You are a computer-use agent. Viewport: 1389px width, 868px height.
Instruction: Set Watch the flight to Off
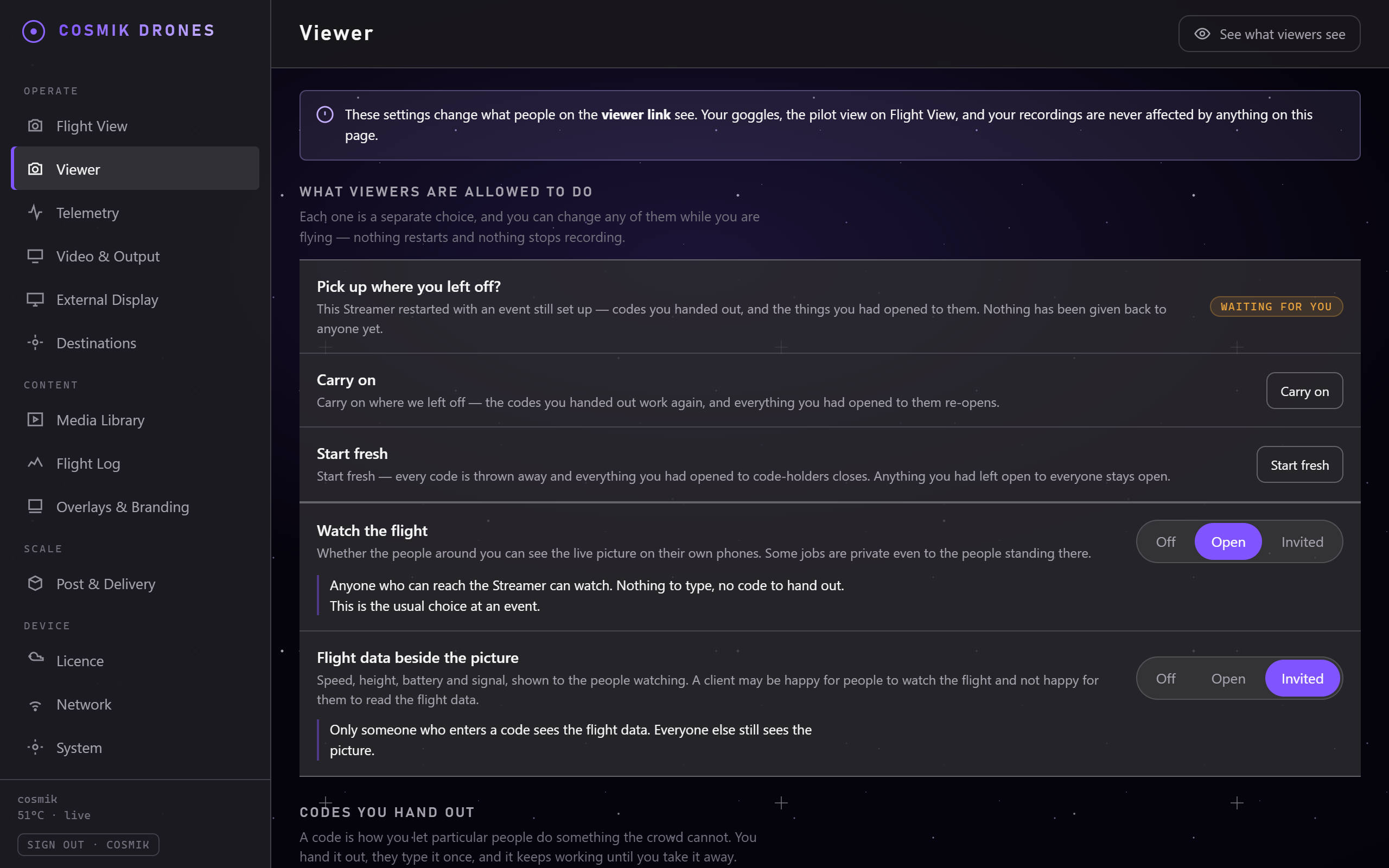point(1165,541)
